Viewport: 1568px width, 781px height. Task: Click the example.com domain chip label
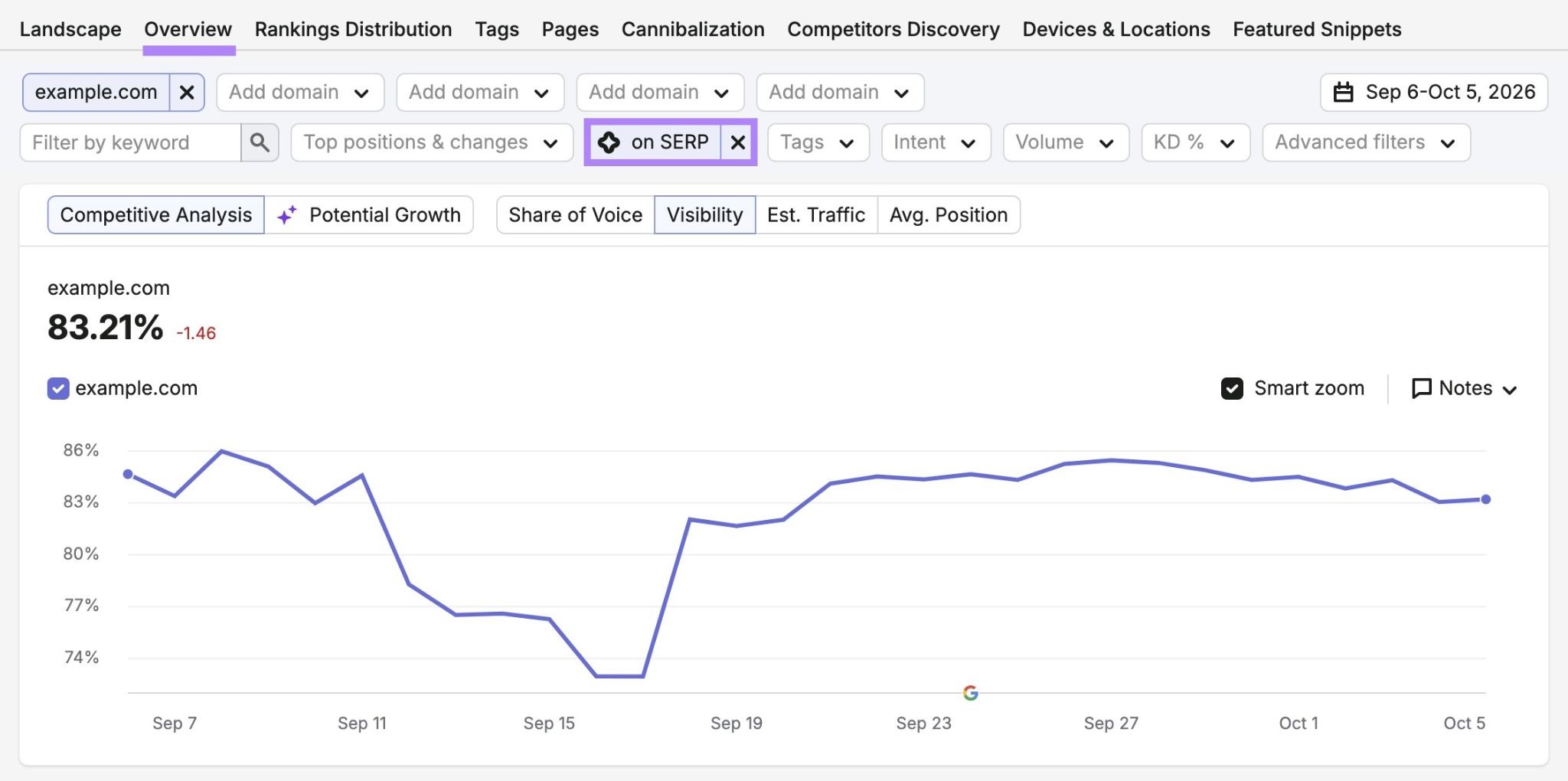click(x=96, y=93)
